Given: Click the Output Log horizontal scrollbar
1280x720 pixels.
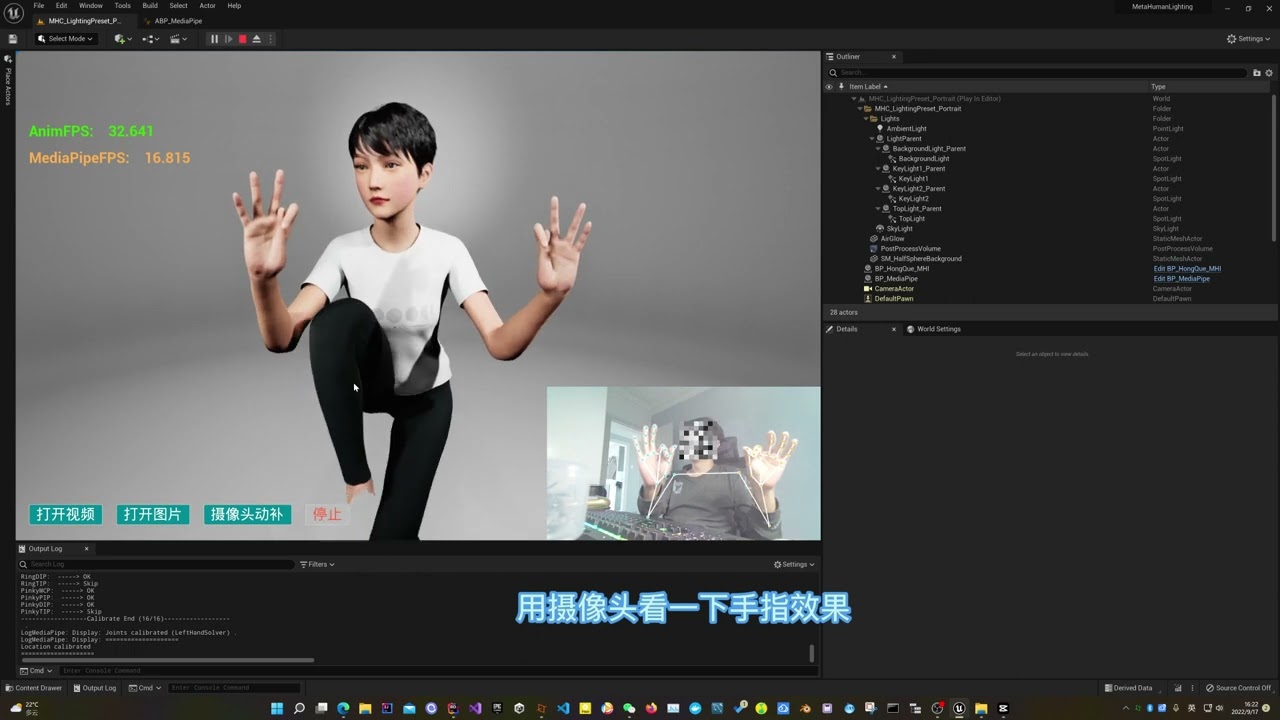Looking at the screenshot, I should 167,660.
